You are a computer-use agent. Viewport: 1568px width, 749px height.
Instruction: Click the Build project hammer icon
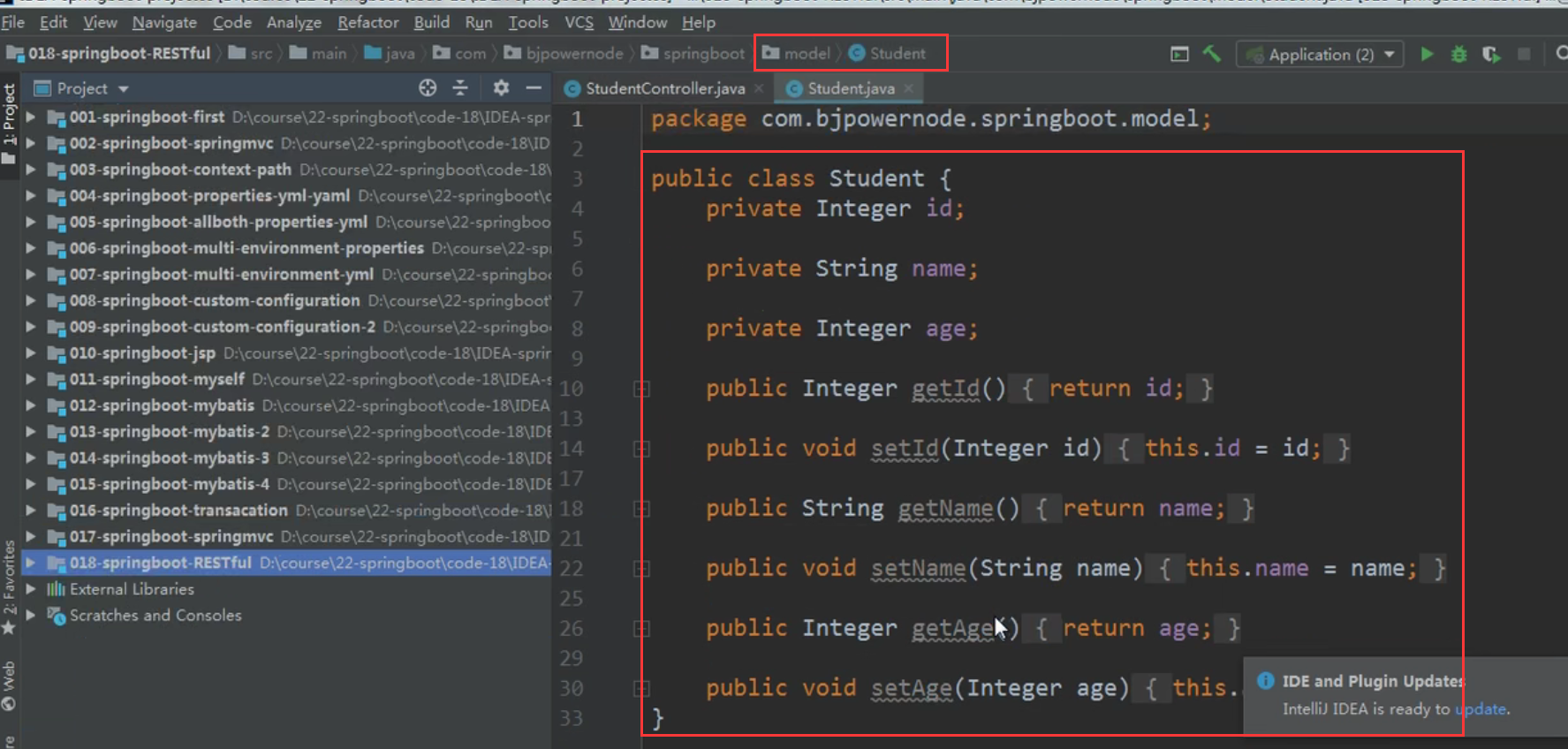point(1211,54)
